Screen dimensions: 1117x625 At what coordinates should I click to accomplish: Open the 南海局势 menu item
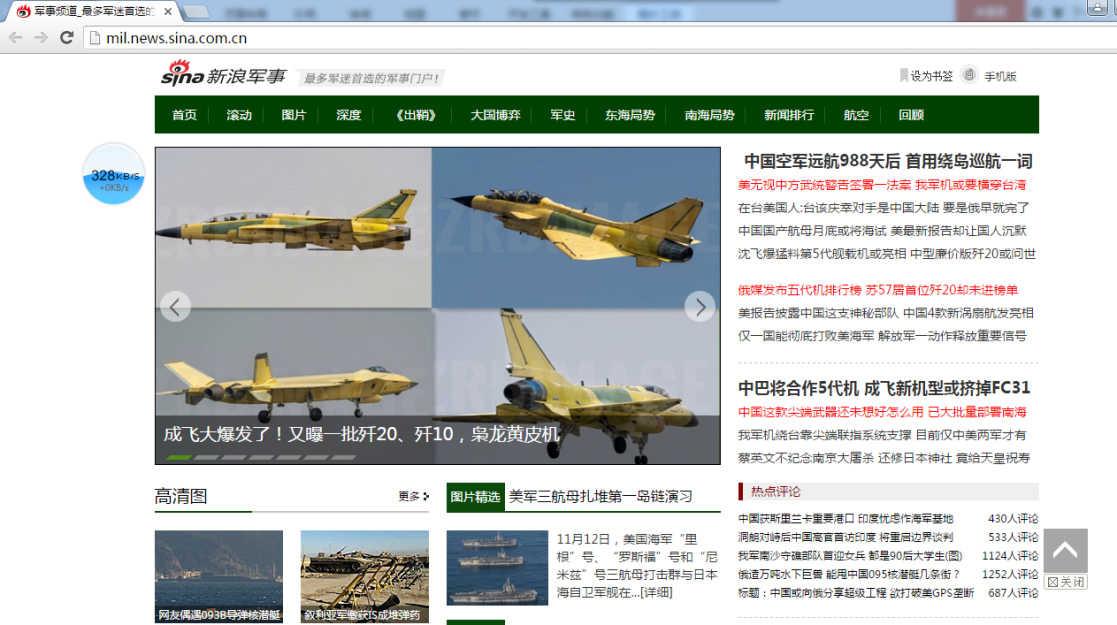tap(710, 115)
